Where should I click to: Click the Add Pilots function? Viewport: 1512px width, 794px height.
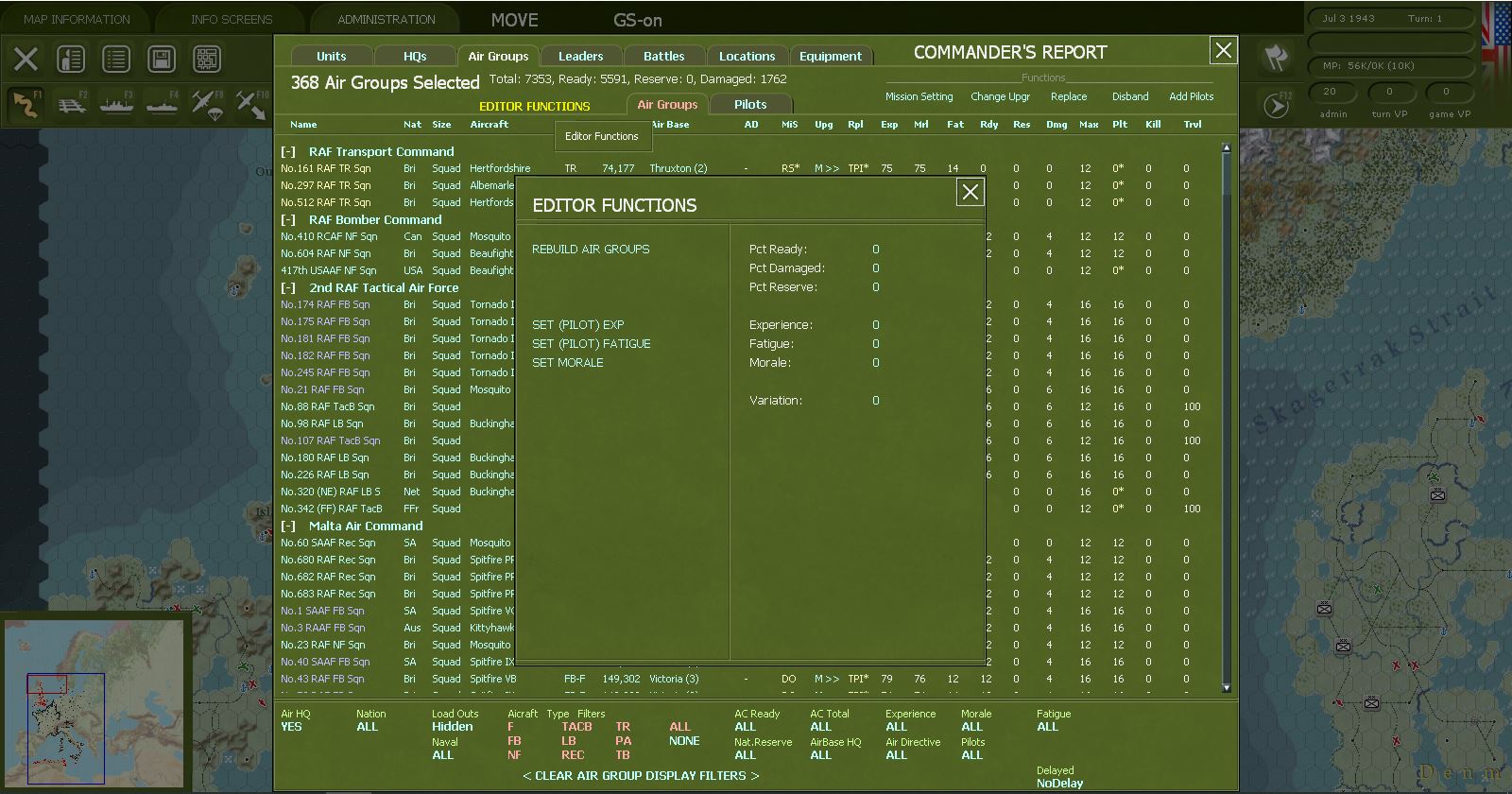coord(1191,96)
